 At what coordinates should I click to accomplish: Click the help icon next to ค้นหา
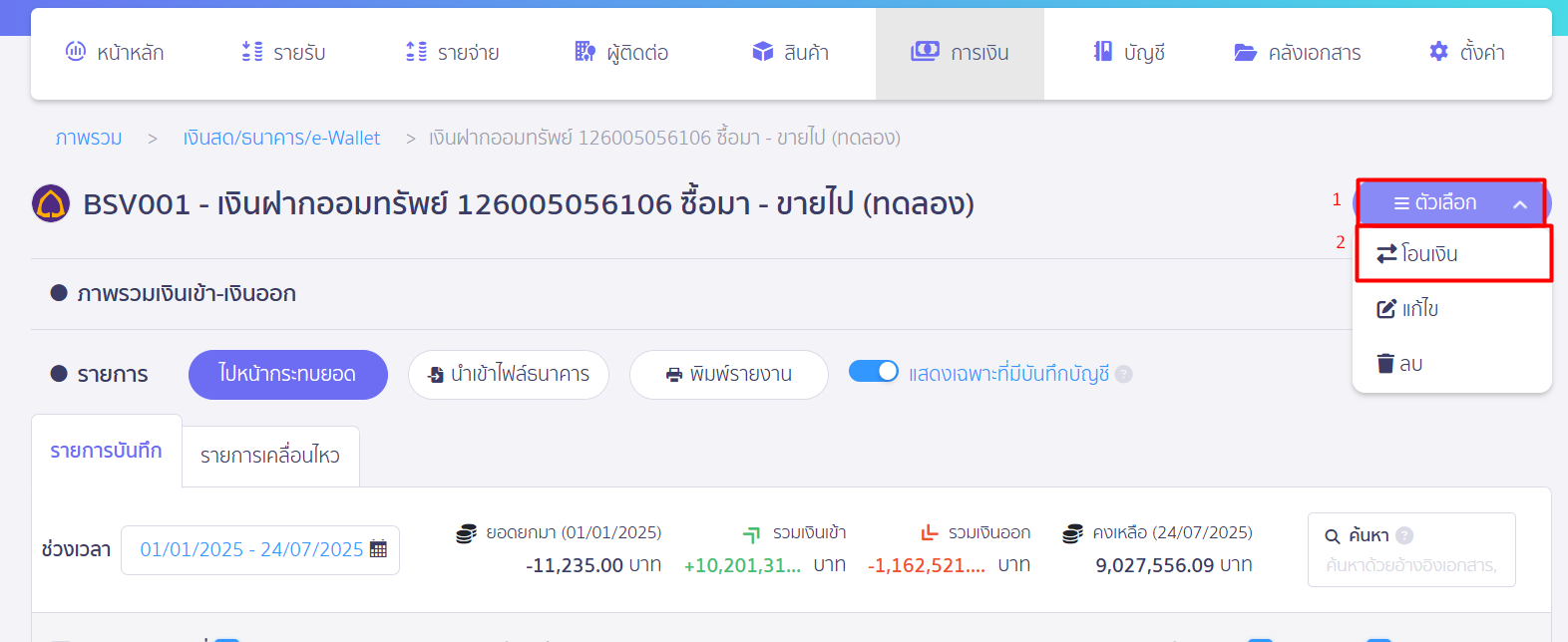[x=1404, y=535]
